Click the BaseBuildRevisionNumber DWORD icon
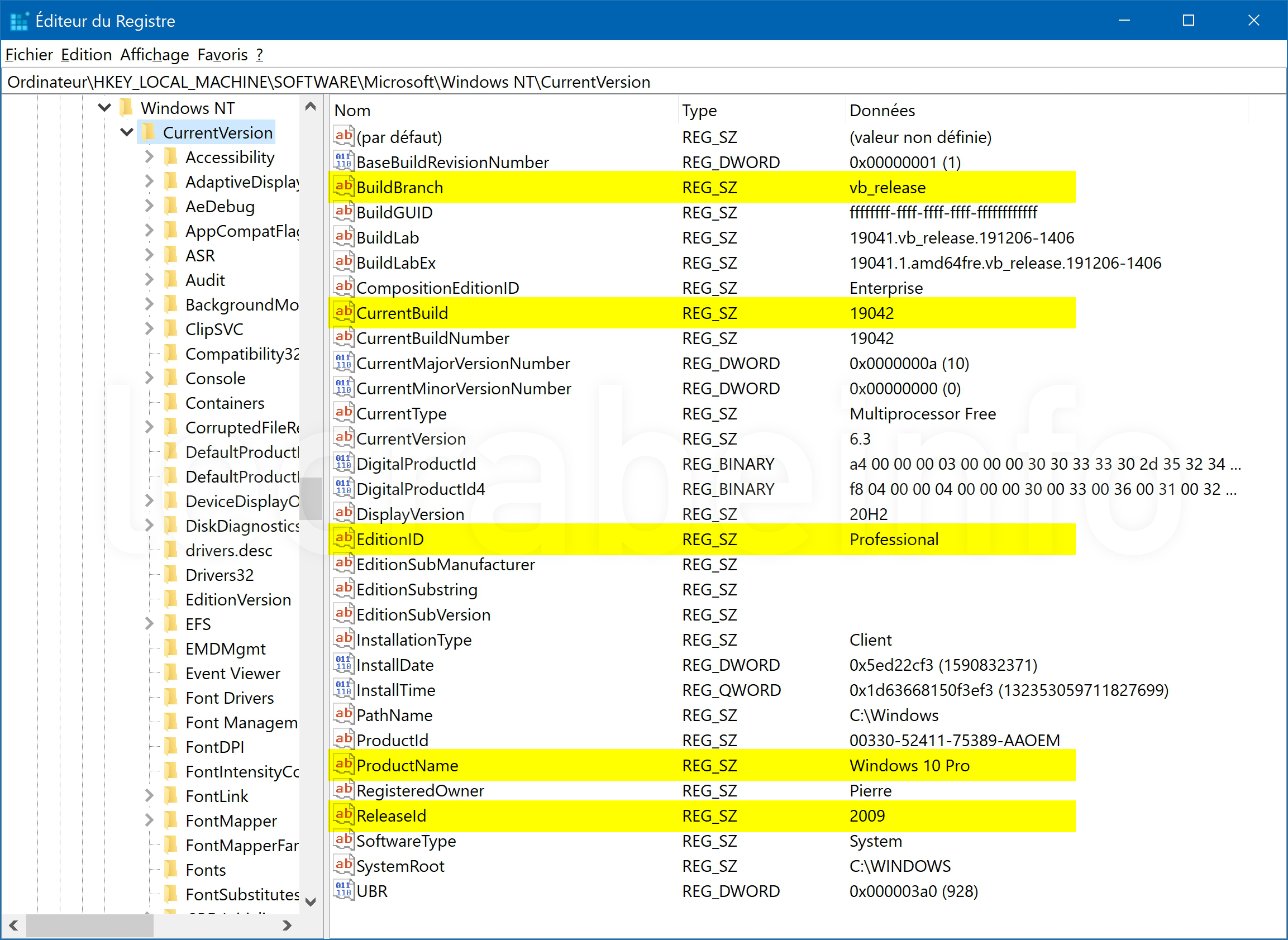 (x=344, y=161)
